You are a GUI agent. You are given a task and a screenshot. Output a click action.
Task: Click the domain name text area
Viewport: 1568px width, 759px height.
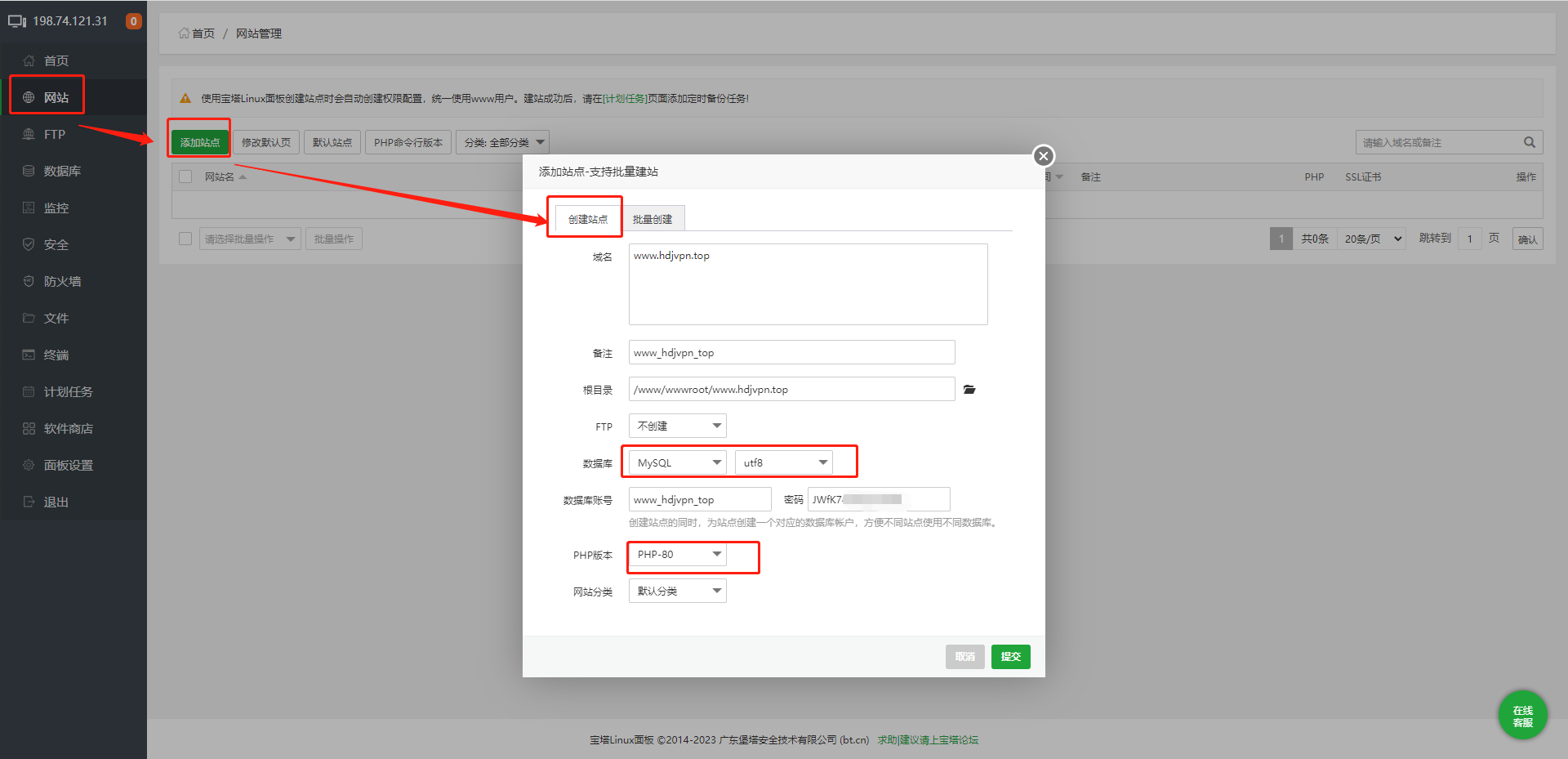click(x=808, y=284)
